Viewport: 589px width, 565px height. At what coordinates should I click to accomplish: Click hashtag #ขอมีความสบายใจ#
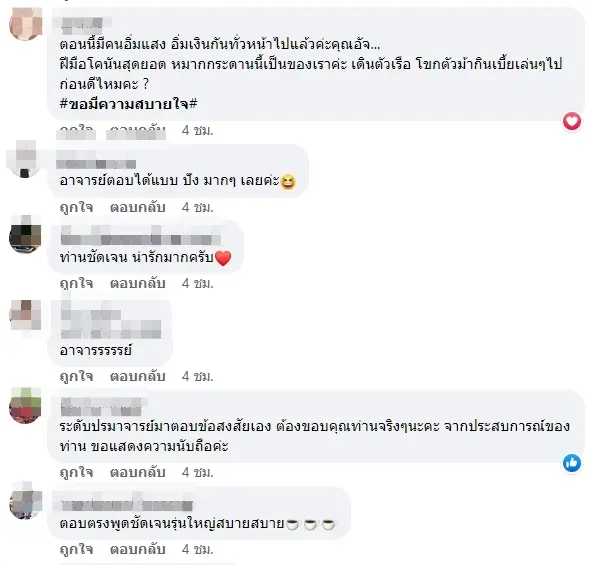(x=128, y=104)
